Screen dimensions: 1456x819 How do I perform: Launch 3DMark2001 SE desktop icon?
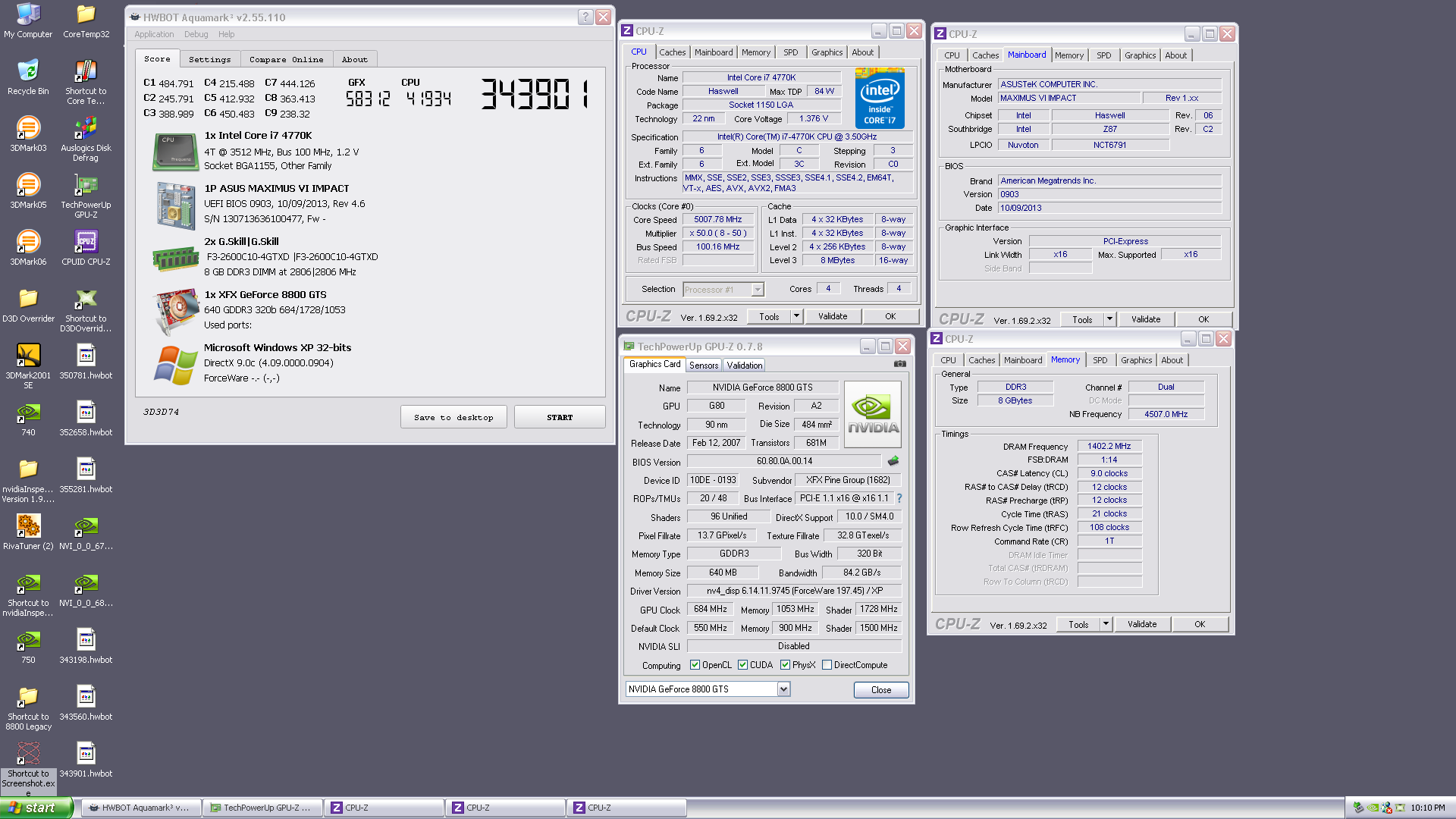tap(28, 366)
